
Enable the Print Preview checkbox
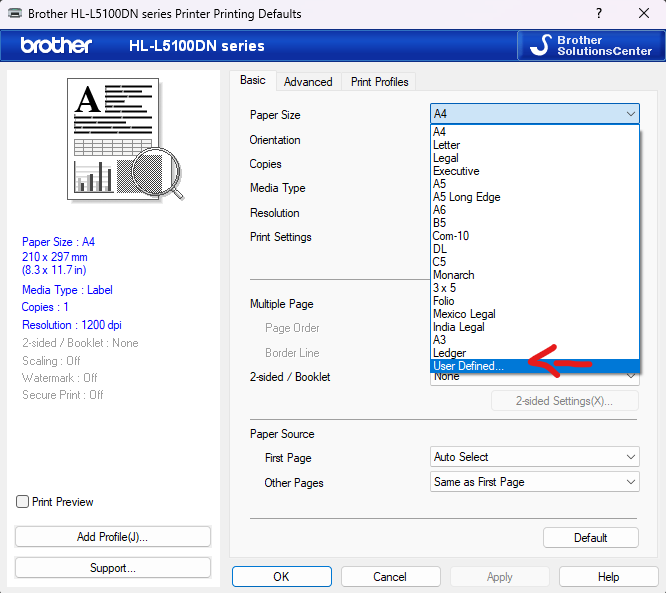coord(23,502)
